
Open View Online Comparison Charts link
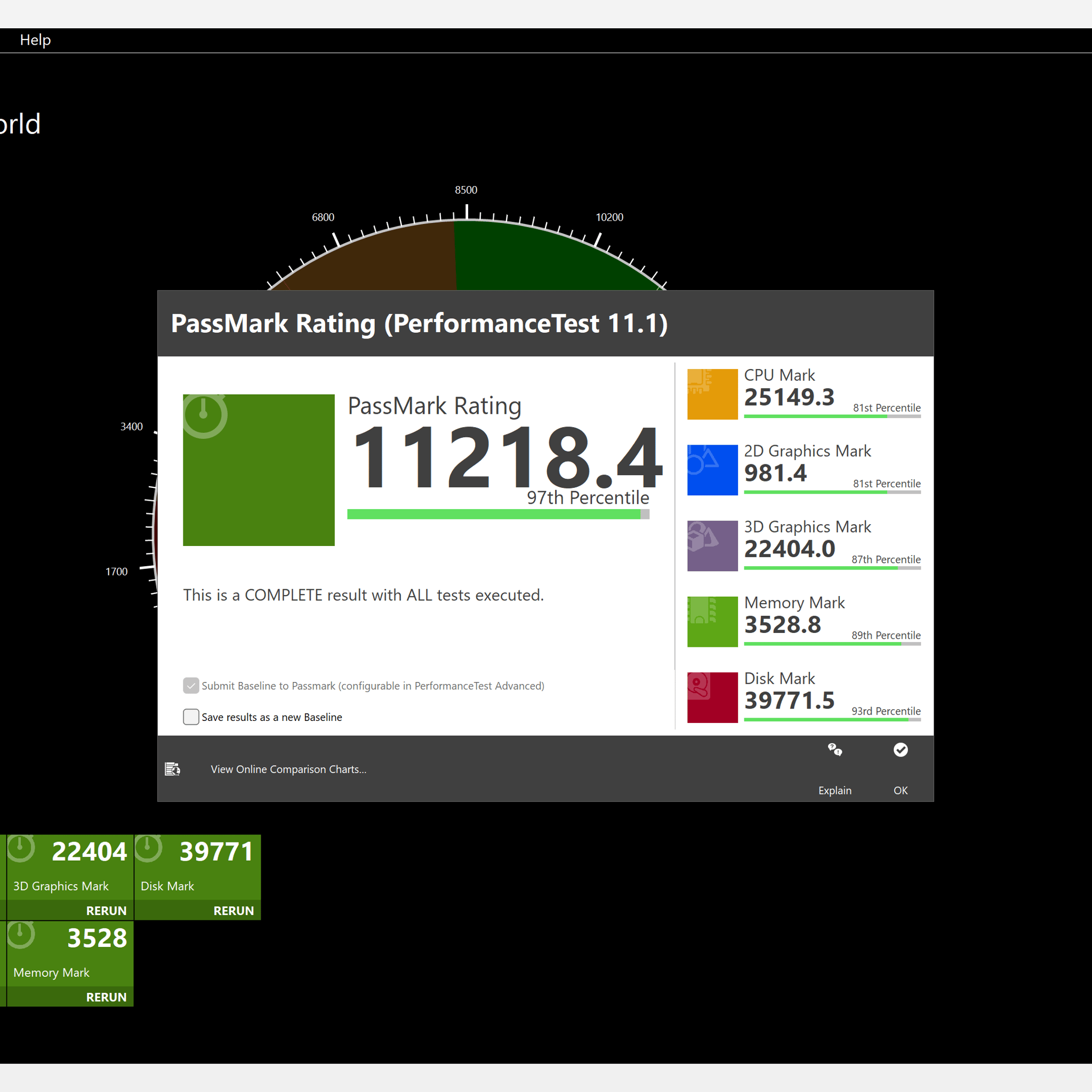[x=288, y=769]
